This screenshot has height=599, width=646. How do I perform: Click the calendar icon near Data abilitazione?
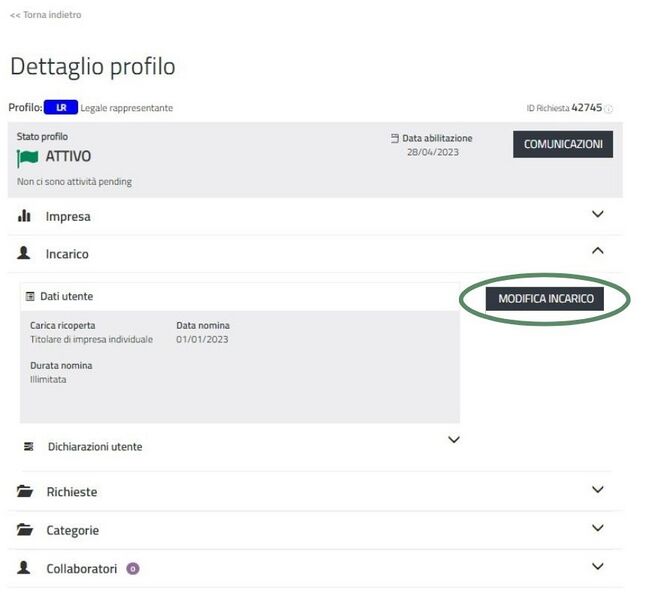click(395, 139)
